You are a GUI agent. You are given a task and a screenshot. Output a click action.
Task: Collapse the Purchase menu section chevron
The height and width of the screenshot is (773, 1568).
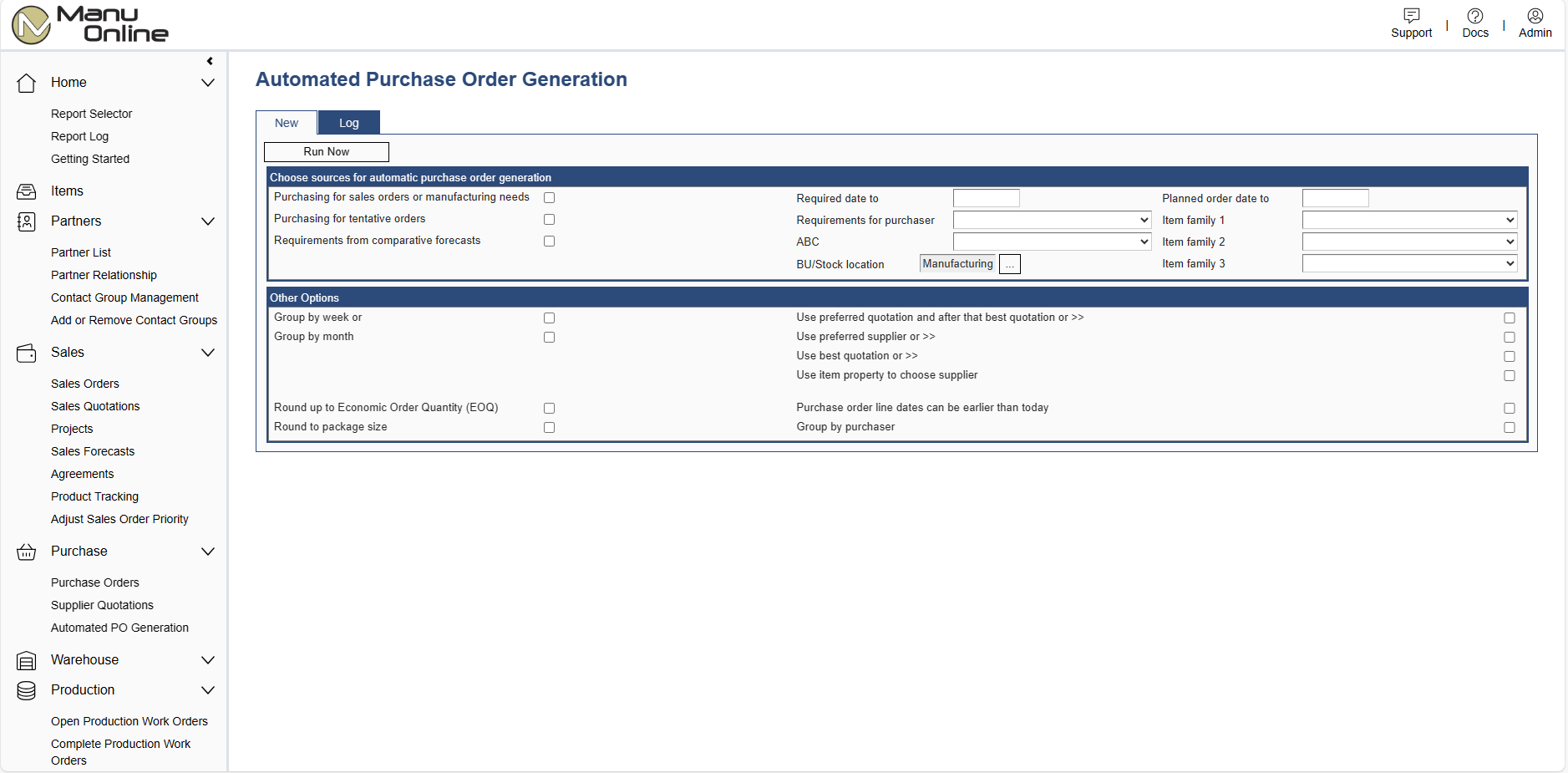pyautogui.click(x=208, y=552)
